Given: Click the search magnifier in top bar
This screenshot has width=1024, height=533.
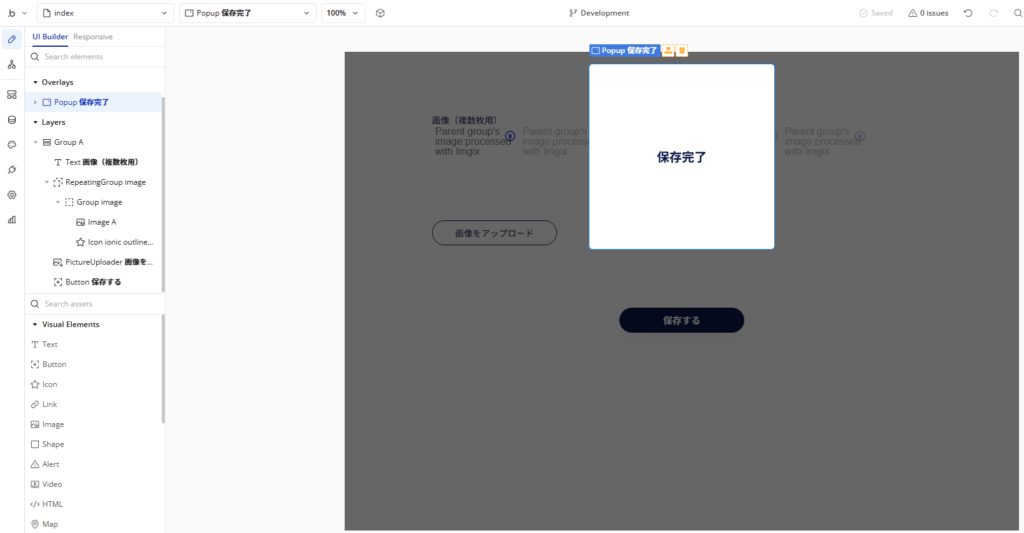Looking at the screenshot, I should coord(1017,13).
